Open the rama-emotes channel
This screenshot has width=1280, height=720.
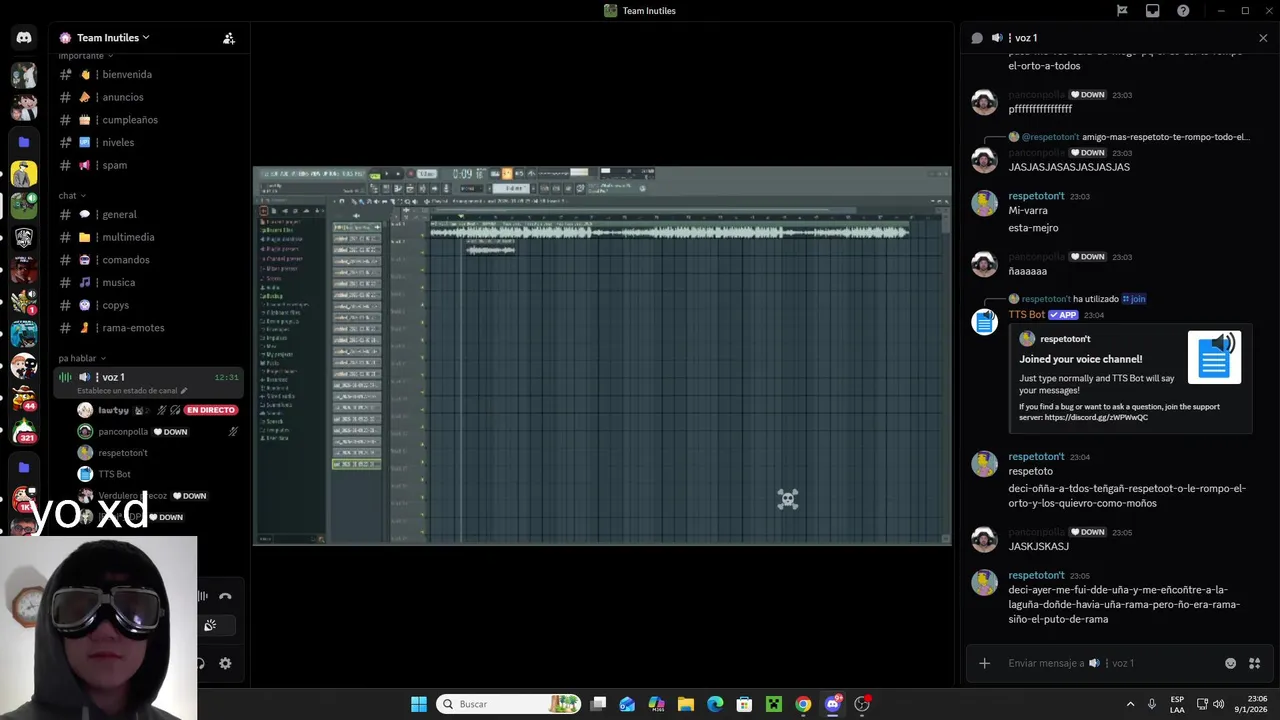[150, 328]
